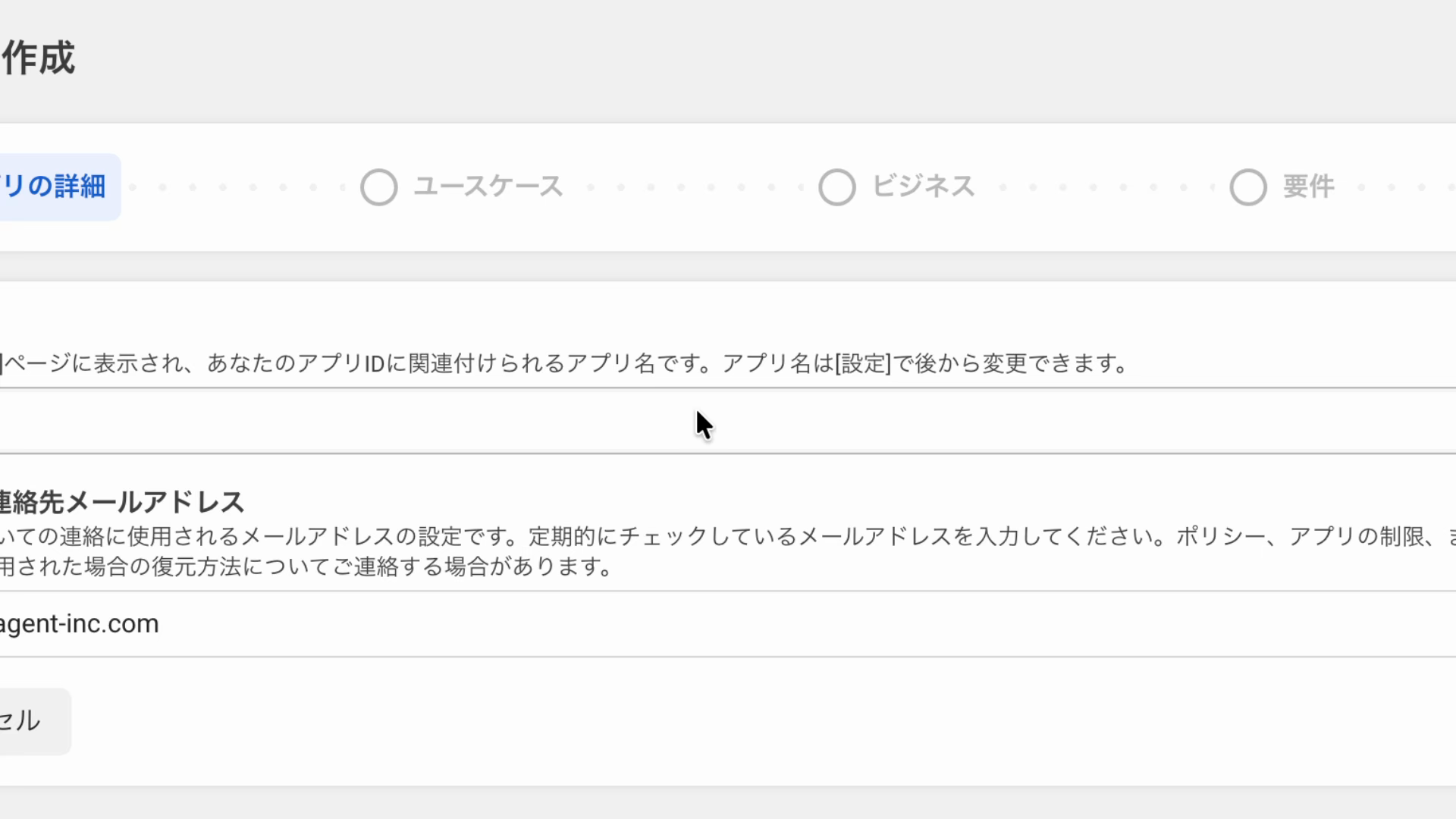Viewport: 1456px width, 819px height.
Task: Focus the contact email field containing agent-inc.com
Action: pyautogui.click(x=728, y=623)
